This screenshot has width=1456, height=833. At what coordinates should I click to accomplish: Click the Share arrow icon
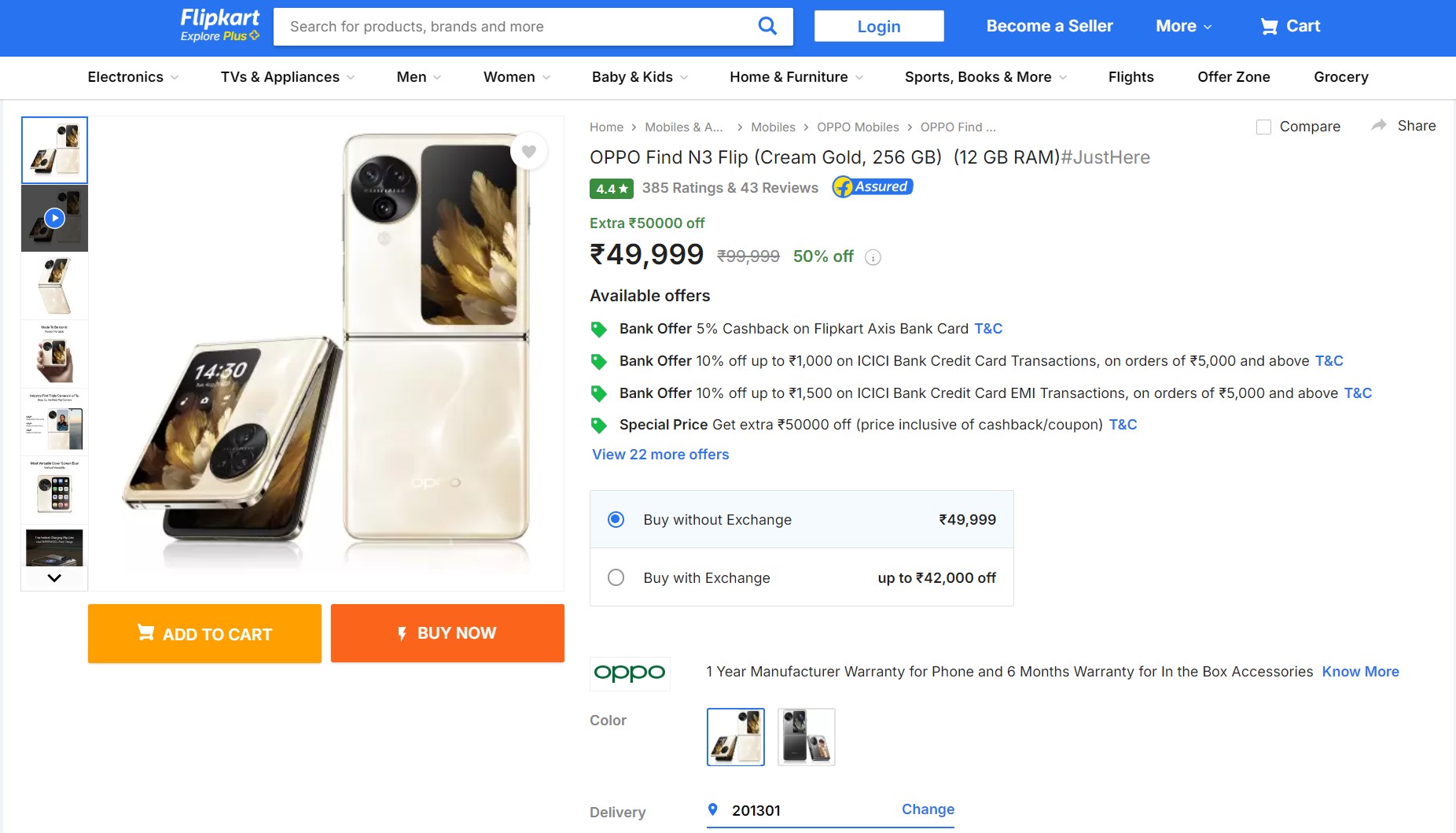(x=1379, y=126)
